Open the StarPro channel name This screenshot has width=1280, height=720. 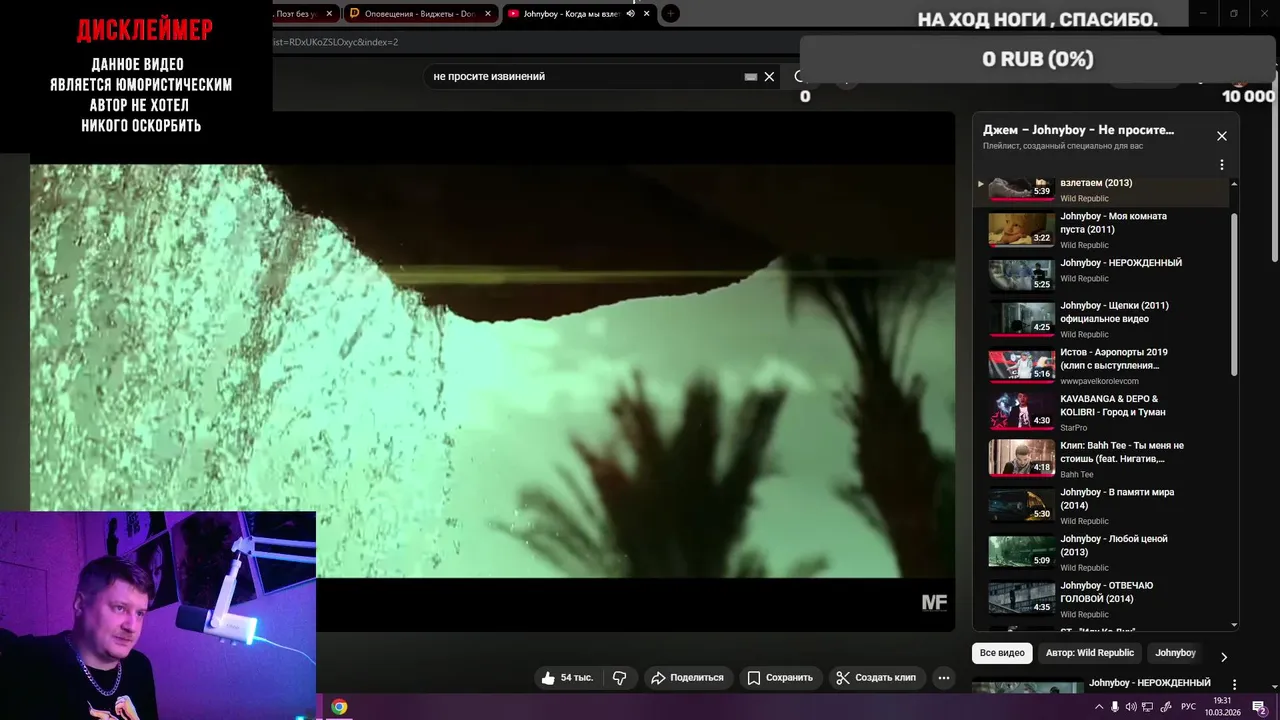pos(1076,427)
